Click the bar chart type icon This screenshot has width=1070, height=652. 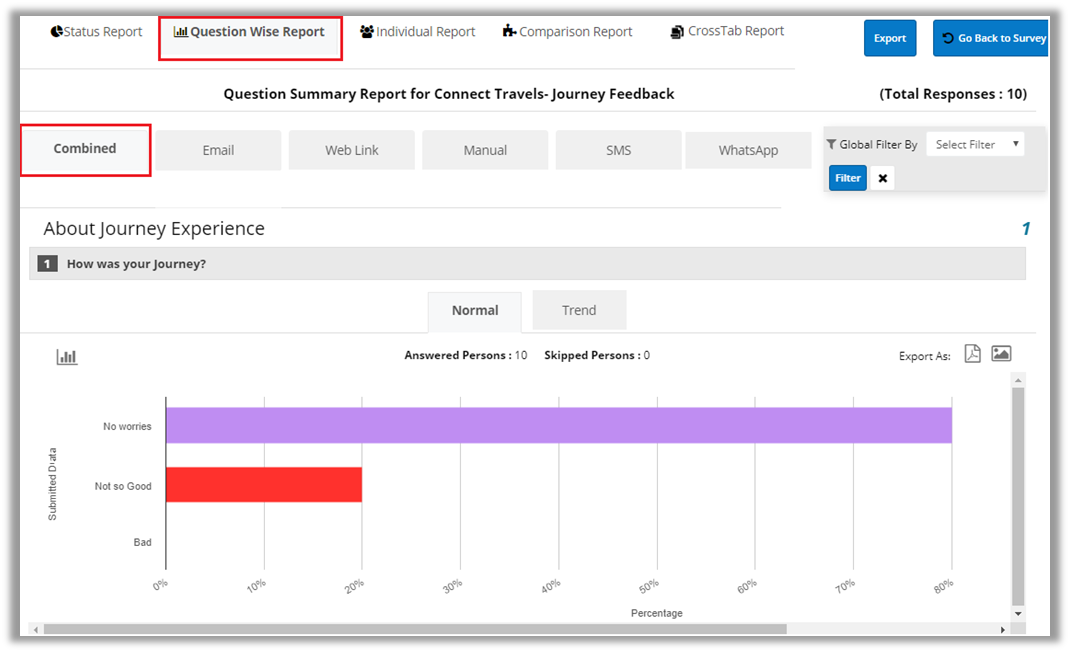67,357
